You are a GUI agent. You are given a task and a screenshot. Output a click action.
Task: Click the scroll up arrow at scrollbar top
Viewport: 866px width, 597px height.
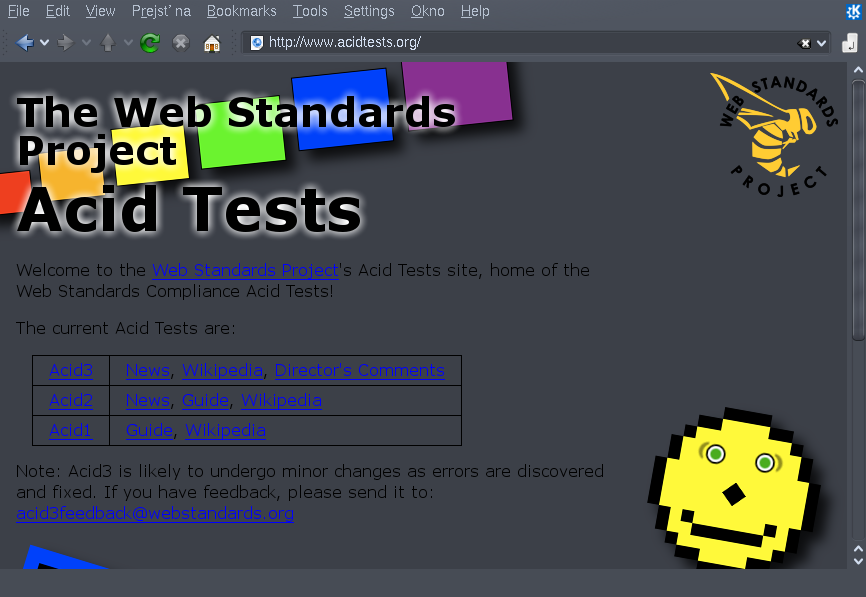(x=858, y=70)
